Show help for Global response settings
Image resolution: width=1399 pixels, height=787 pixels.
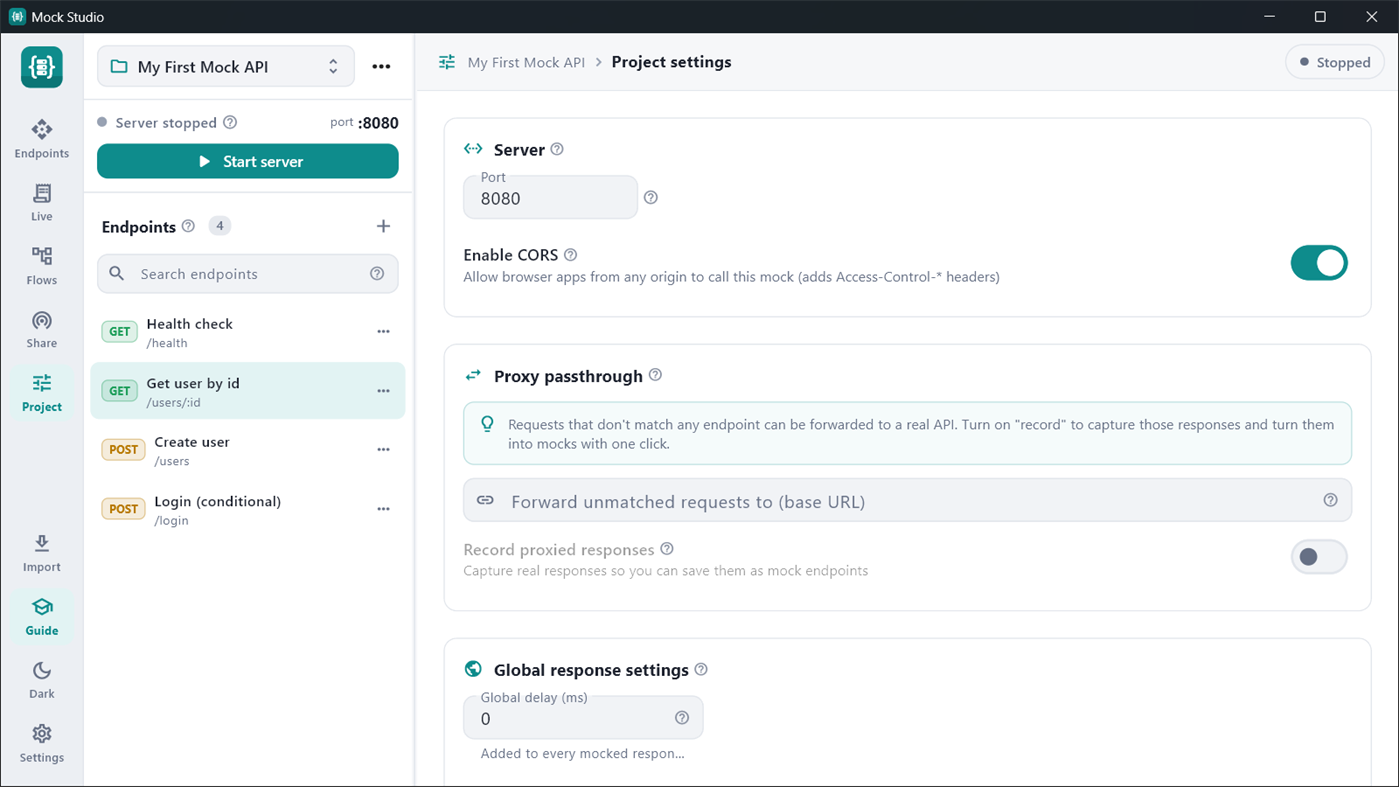[701, 669]
